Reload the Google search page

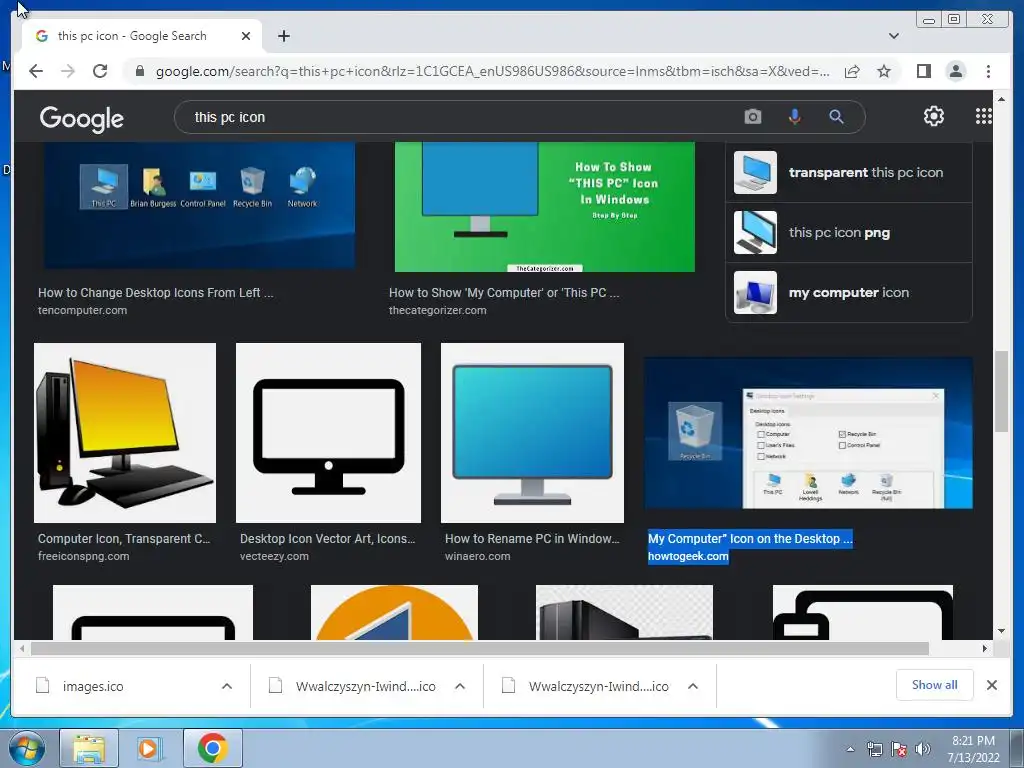tap(100, 71)
